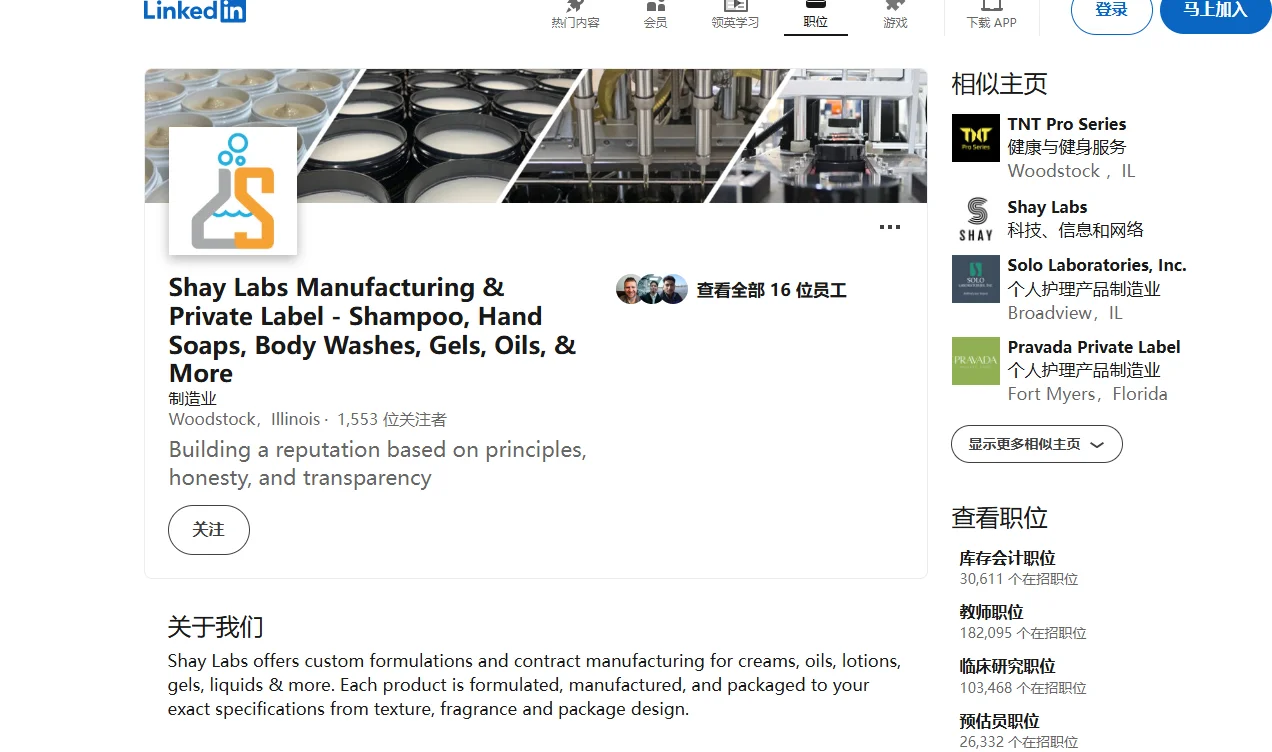
Task: Click 30,611 个在招职位 text
Action: click(x=1019, y=579)
